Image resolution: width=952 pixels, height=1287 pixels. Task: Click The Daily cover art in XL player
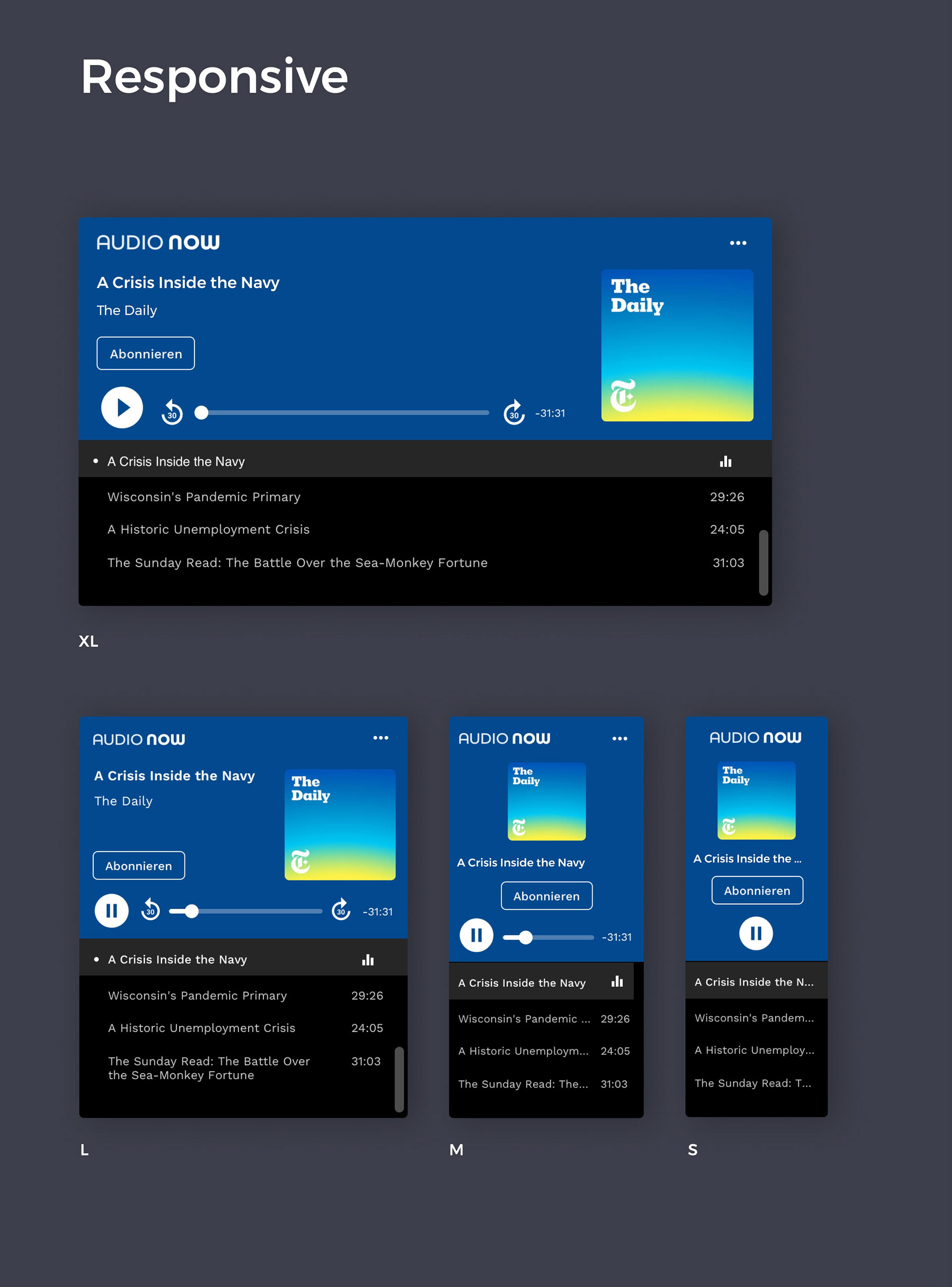click(x=677, y=345)
